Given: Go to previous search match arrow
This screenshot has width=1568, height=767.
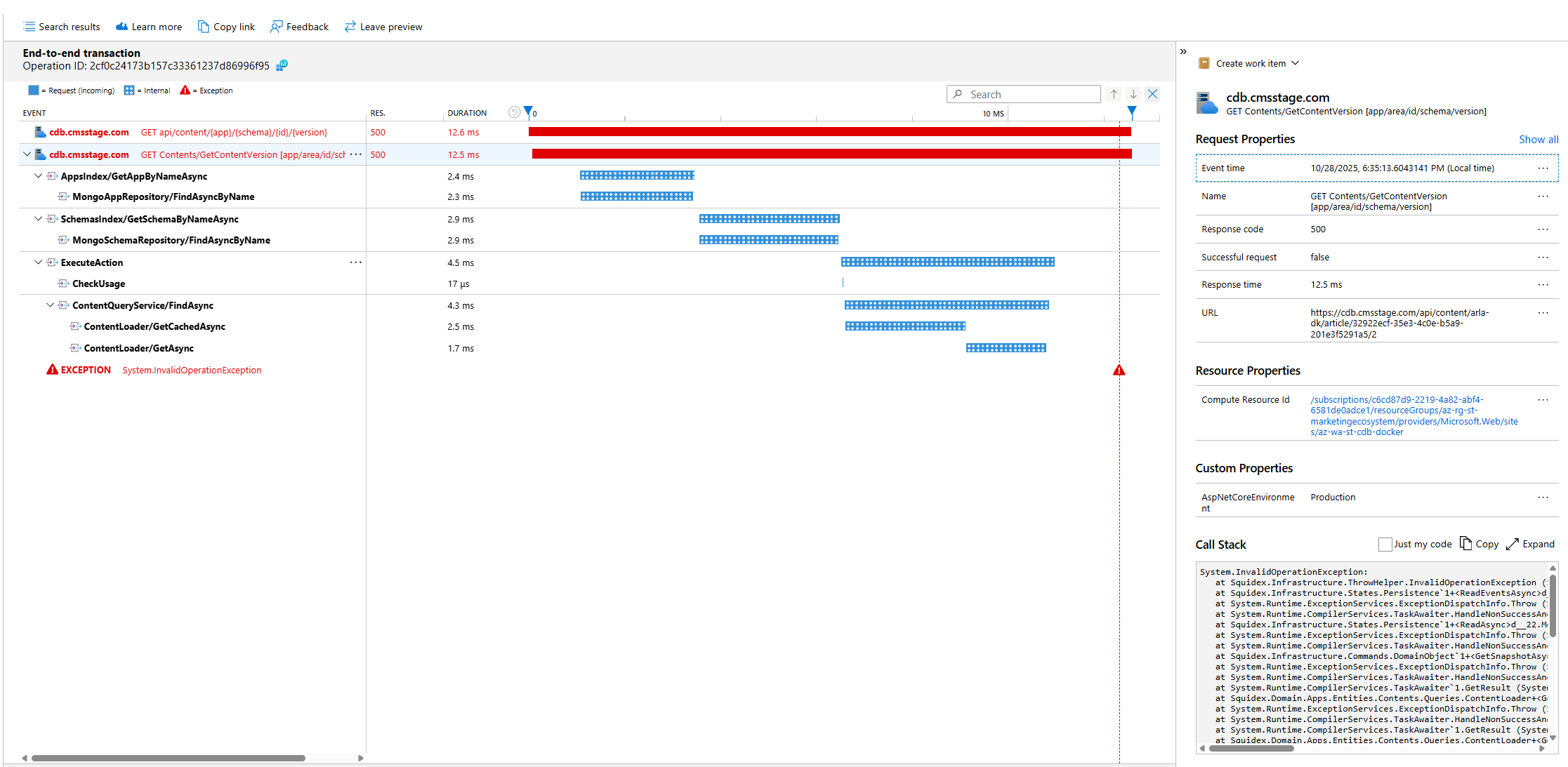Looking at the screenshot, I should click(1114, 94).
